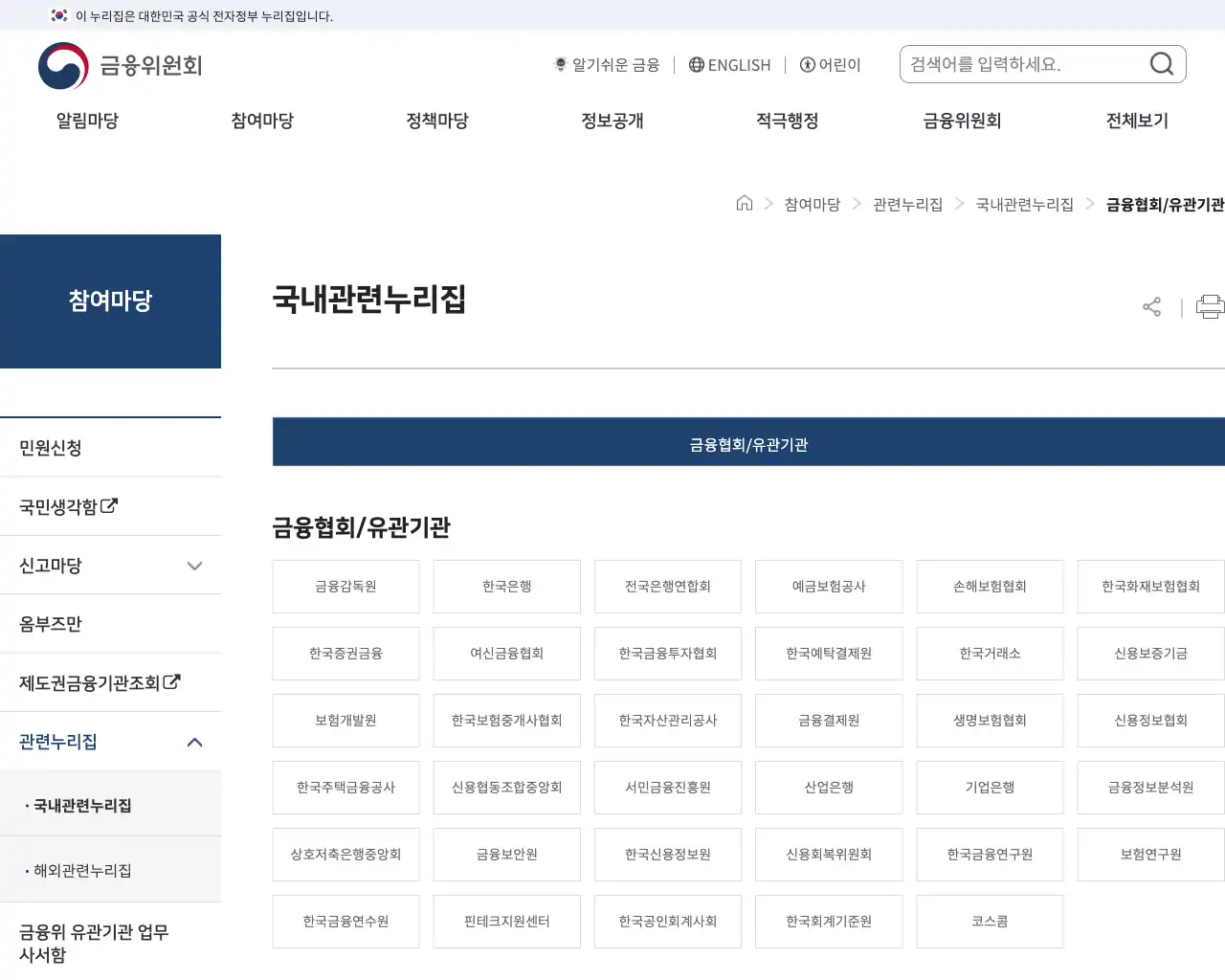Click the print page icon
This screenshot has height=980, width=1225.
click(x=1210, y=306)
